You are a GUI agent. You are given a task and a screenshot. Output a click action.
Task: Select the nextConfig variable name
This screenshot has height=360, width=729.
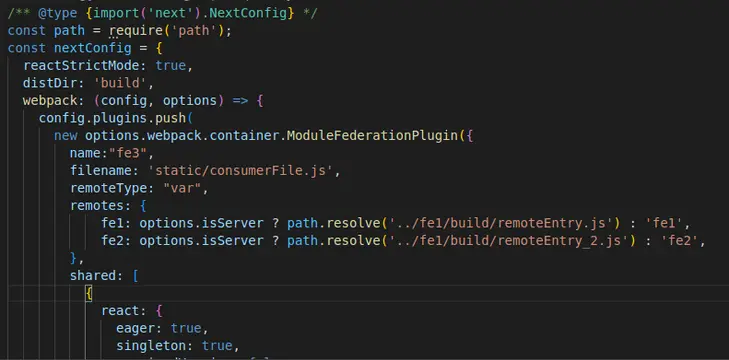click(x=93, y=48)
